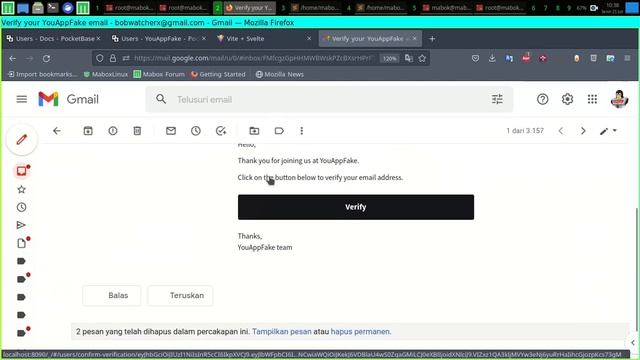The height and width of the screenshot is (360, 640).
Task: Add email to Tasks
Action: (221, 131)
